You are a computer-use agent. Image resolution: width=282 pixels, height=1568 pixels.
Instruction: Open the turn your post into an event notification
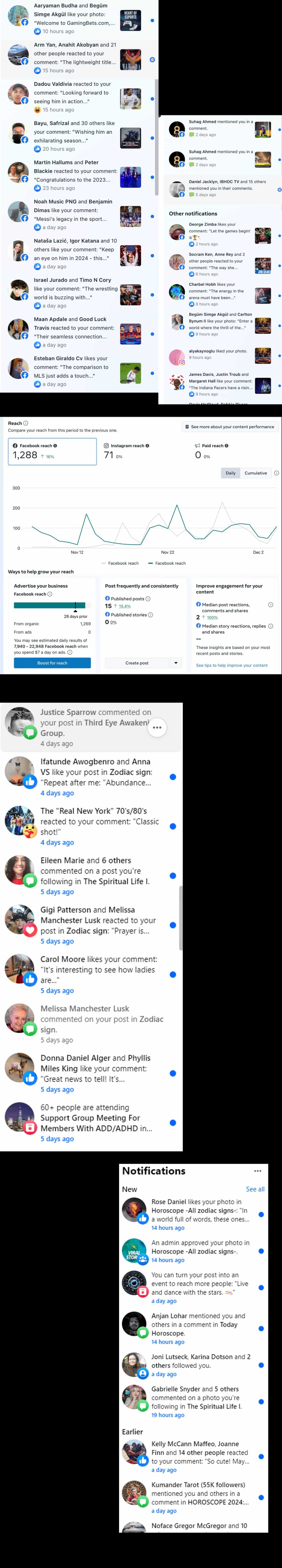(194, 1287)
